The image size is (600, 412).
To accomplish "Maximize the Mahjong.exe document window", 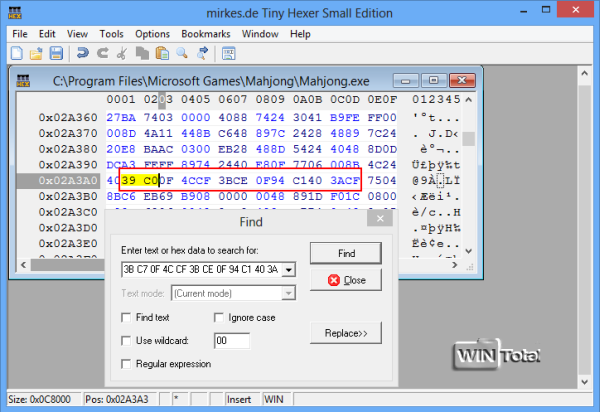I will tap(434, 81).
